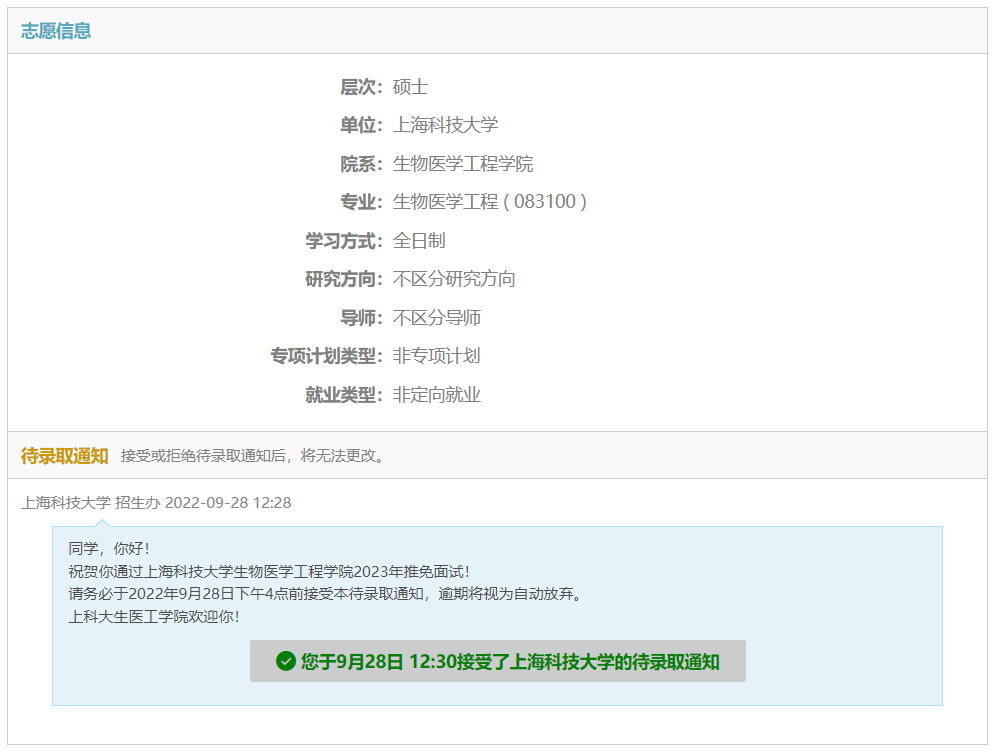Click the research direction value 不区分研究方向

[454, 279]
